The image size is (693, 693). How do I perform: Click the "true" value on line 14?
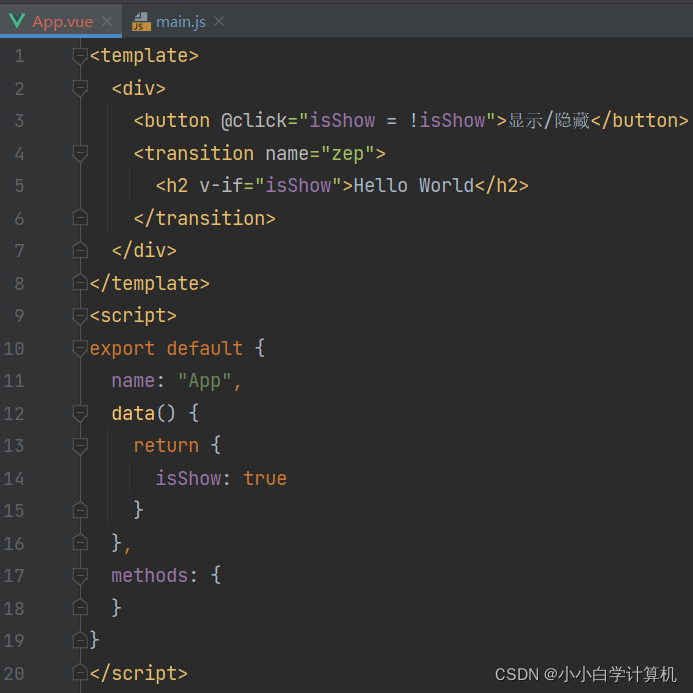coord(265,479)
